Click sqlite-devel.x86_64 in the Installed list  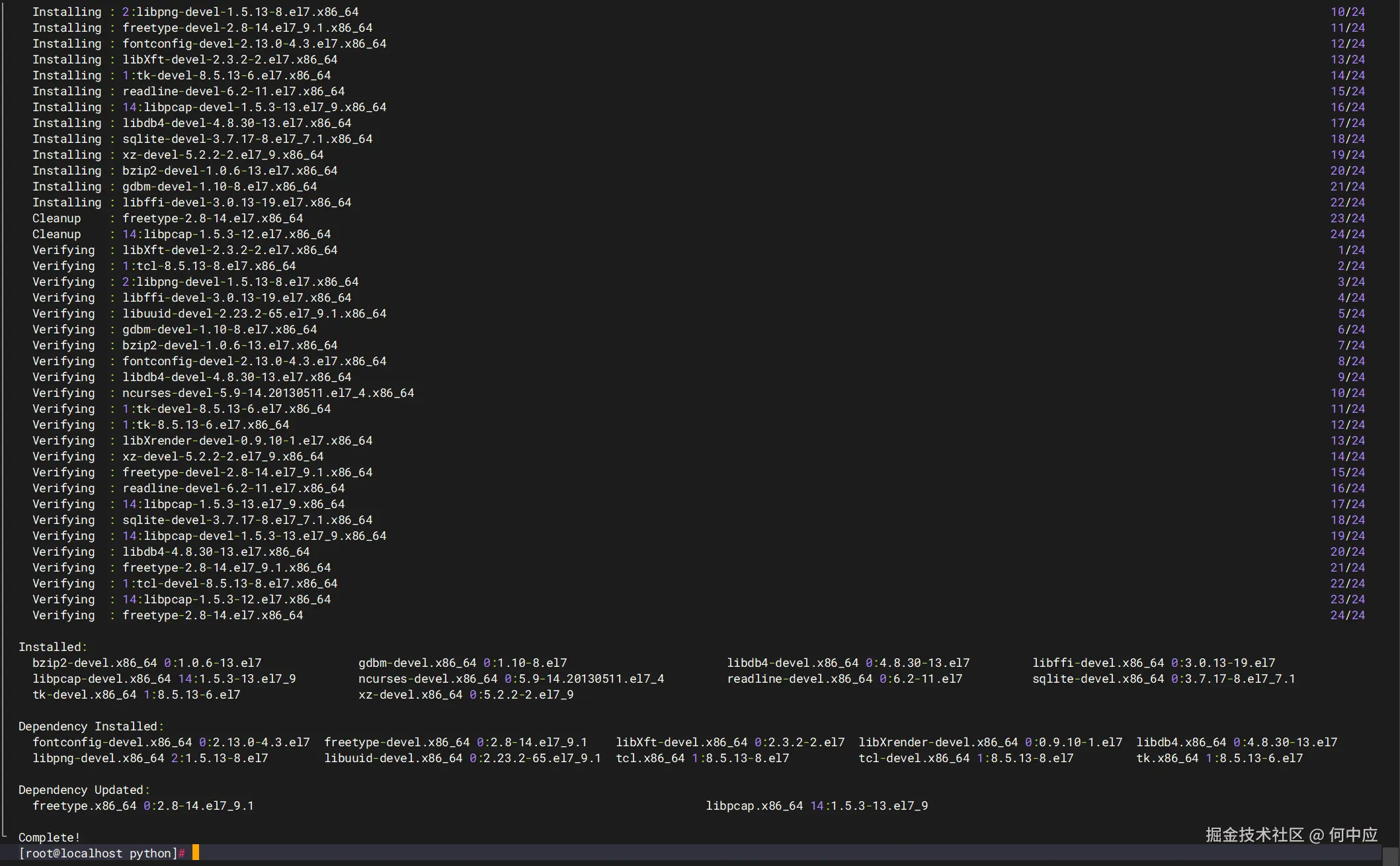1098,678
